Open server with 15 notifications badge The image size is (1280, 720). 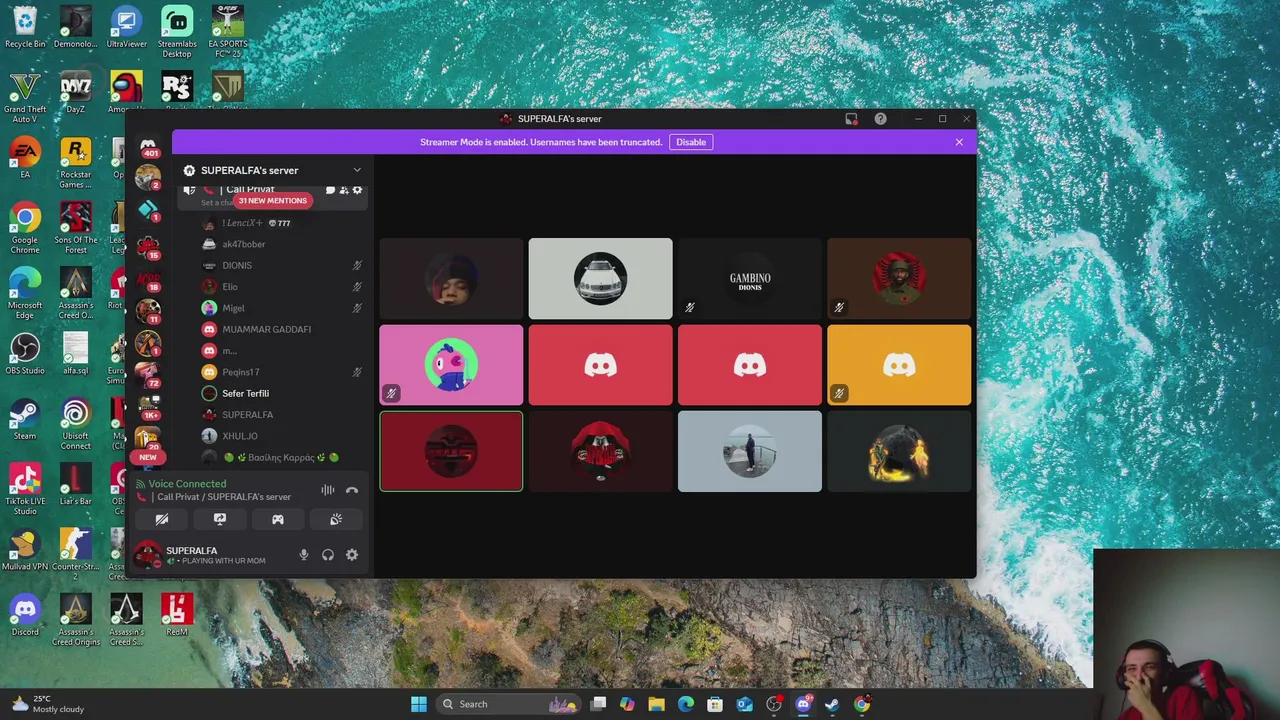click(148, 246)
